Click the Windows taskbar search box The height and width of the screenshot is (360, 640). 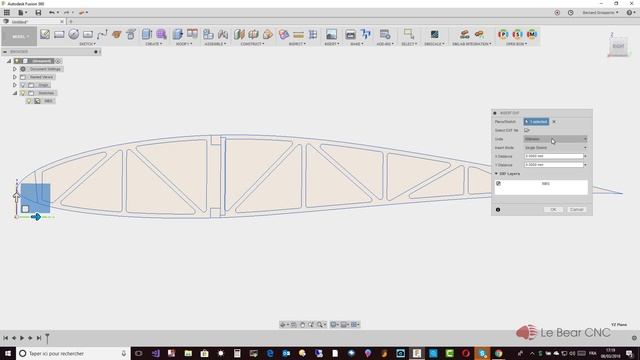(73, 353)
